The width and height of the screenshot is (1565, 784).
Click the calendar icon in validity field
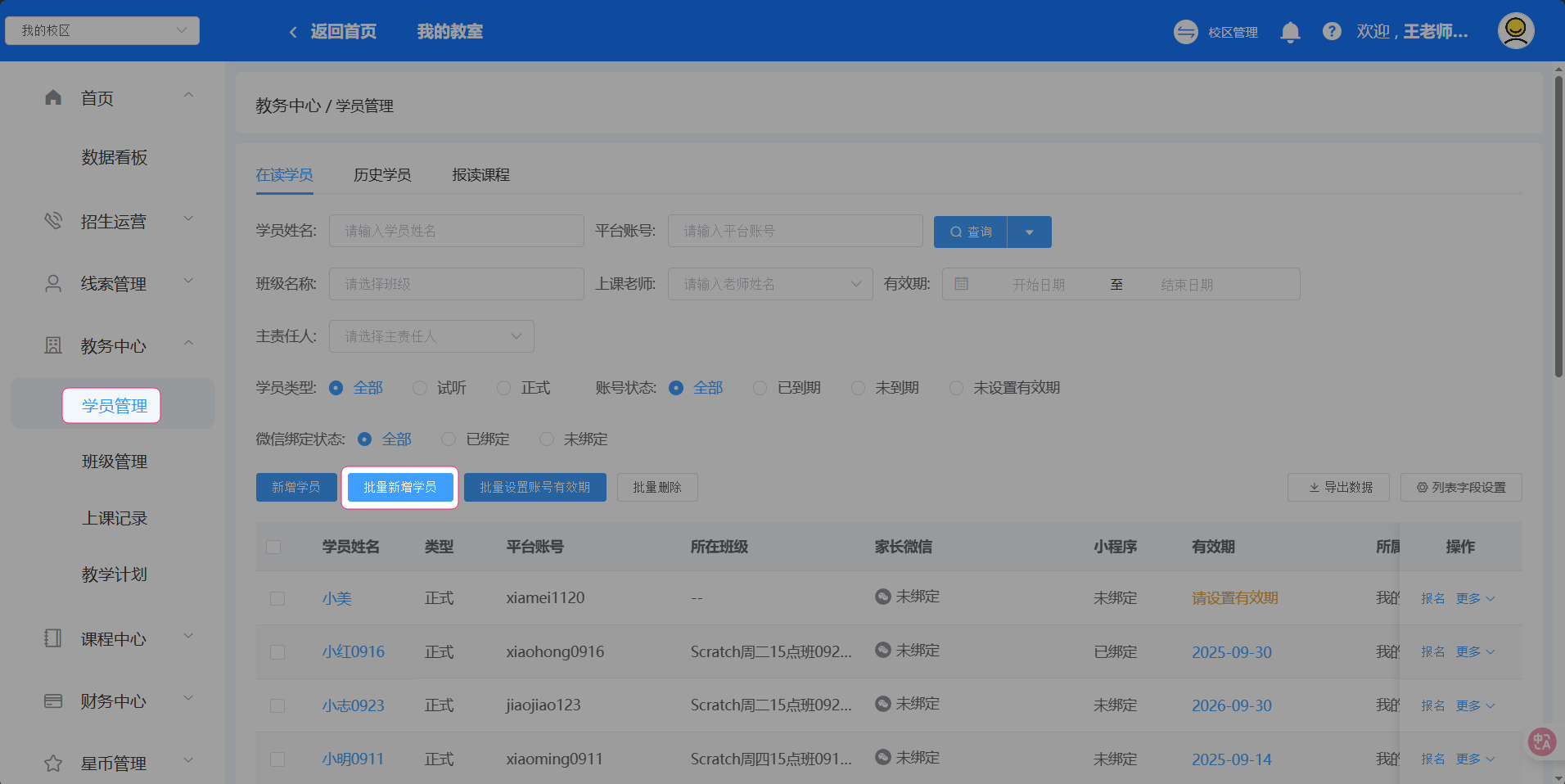962,284
